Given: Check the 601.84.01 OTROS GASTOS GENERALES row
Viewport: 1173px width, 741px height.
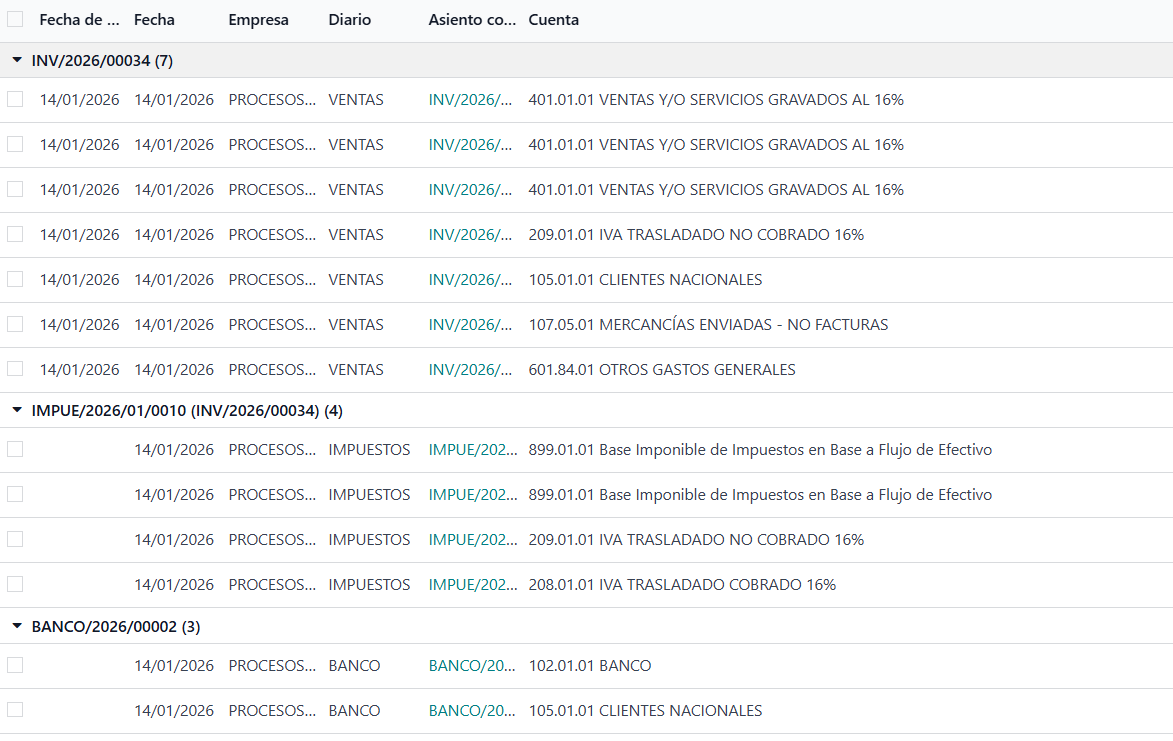Looking at the screenshot, I should (x=15, y=369).
